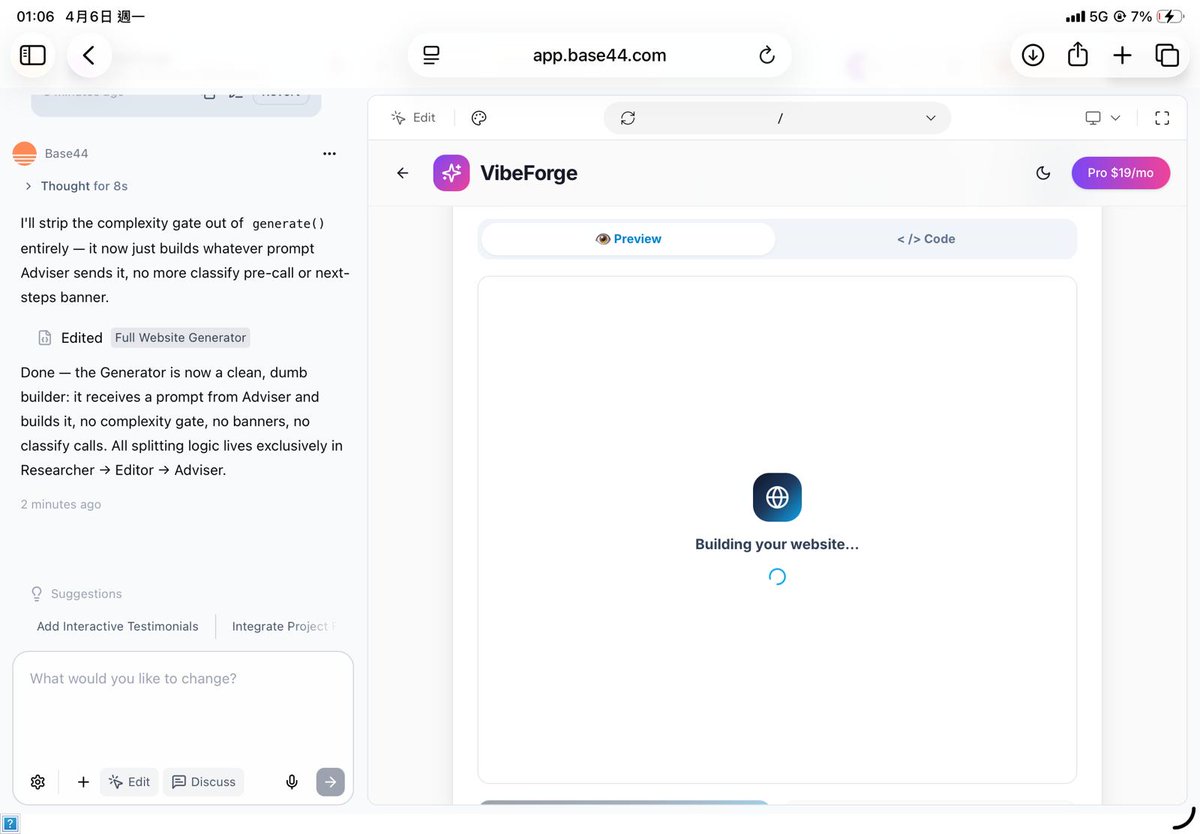
Task: Open Base44 message more options menu
Action: pyautogui.click(x=329, y=153)
